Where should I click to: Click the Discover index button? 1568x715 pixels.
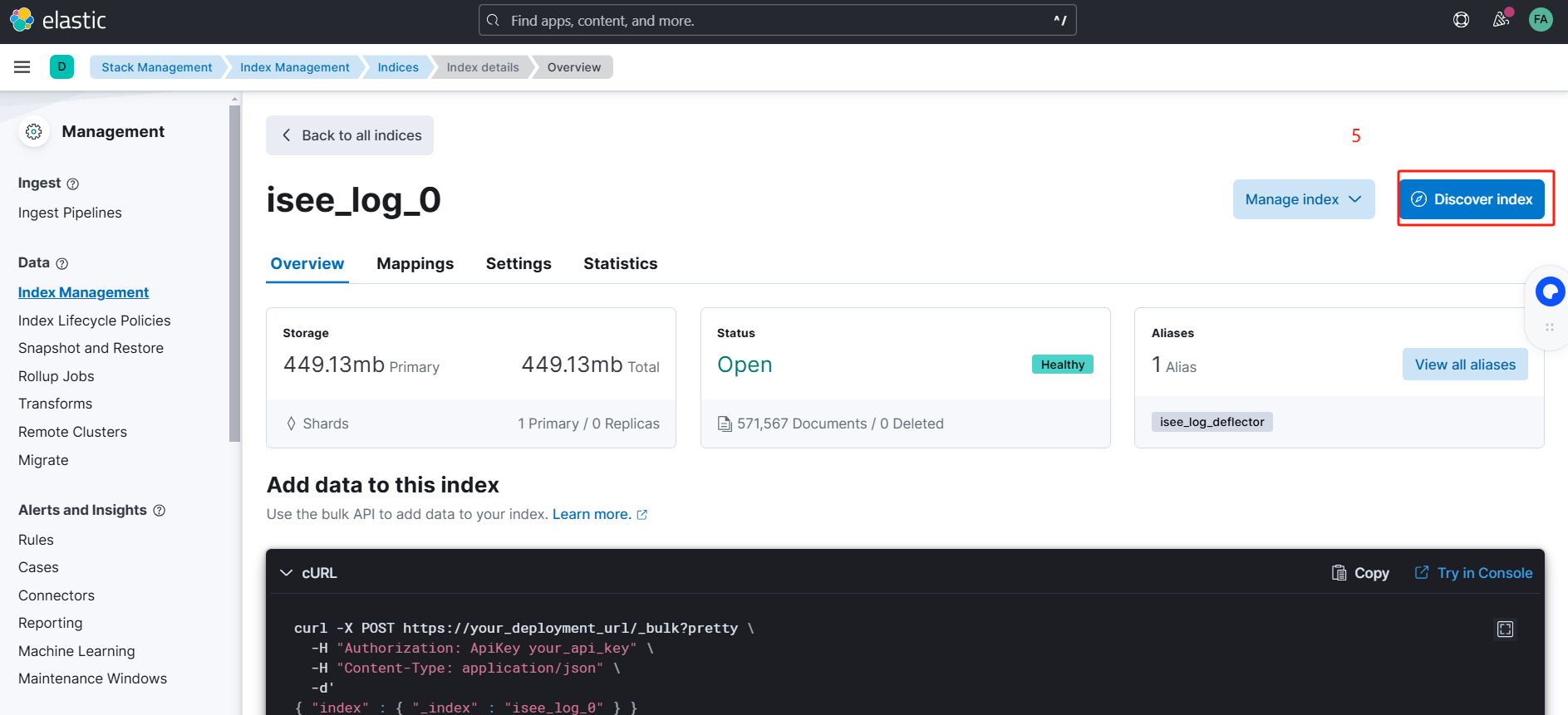pos(1472,199)
